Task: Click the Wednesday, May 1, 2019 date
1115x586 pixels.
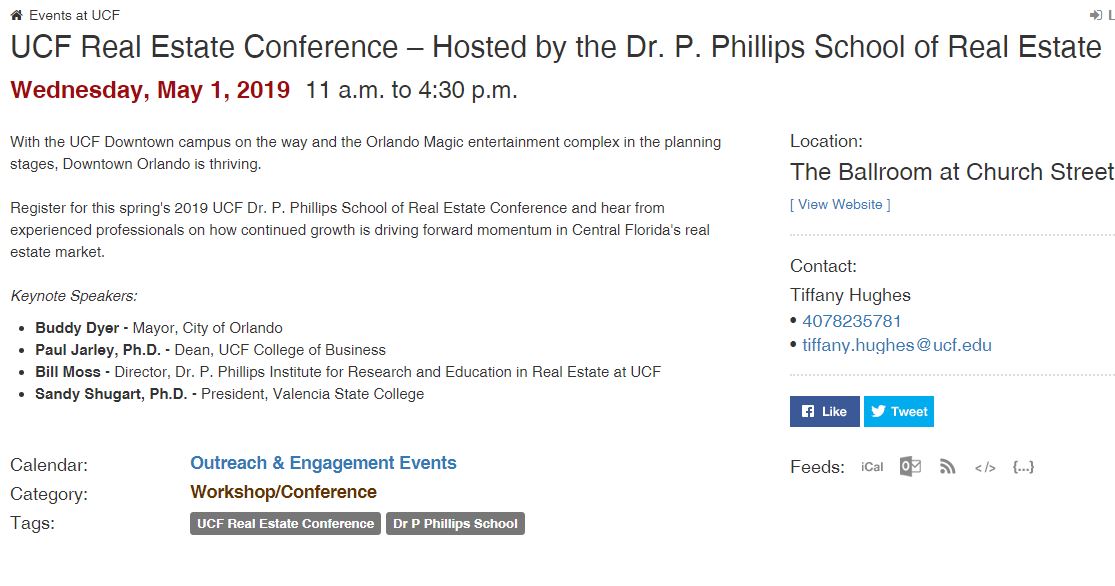Action: [x=150, y=90]
